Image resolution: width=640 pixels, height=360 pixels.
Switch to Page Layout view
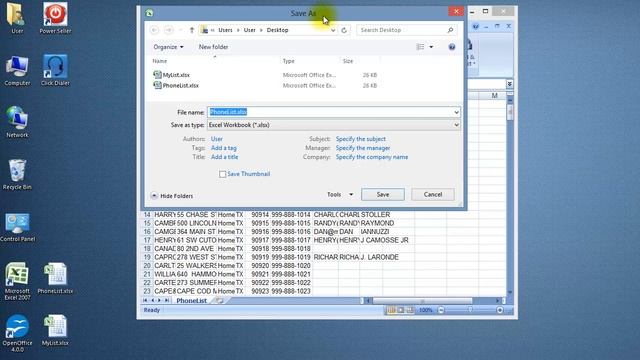[401, 310]
